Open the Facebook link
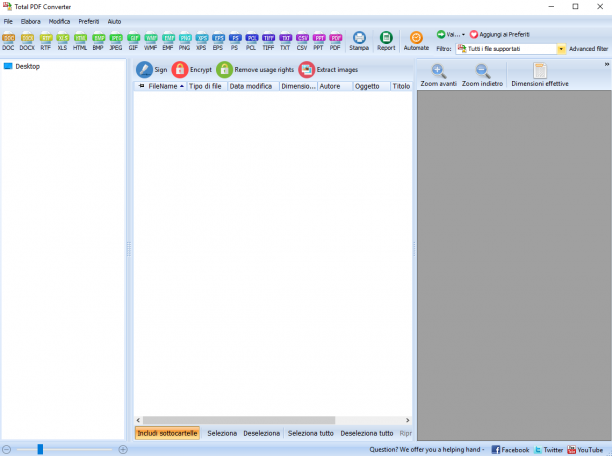 pyautogui.click(x=510, y=450)
